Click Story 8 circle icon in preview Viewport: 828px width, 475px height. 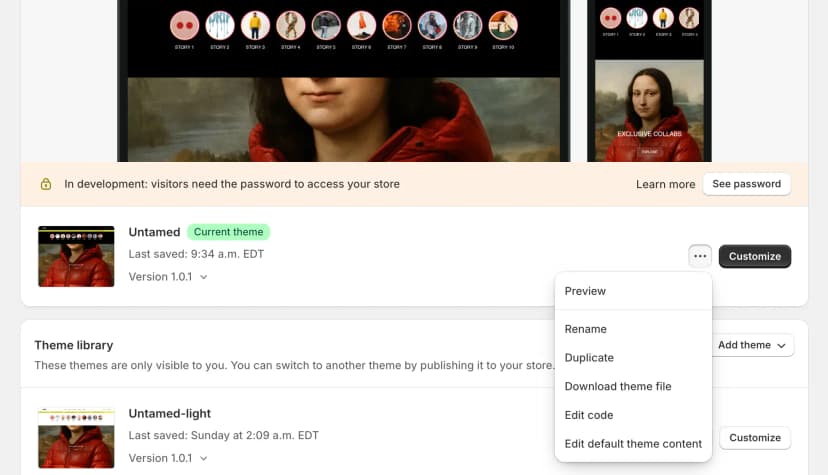pyautogui.click(x=432, y=24)
